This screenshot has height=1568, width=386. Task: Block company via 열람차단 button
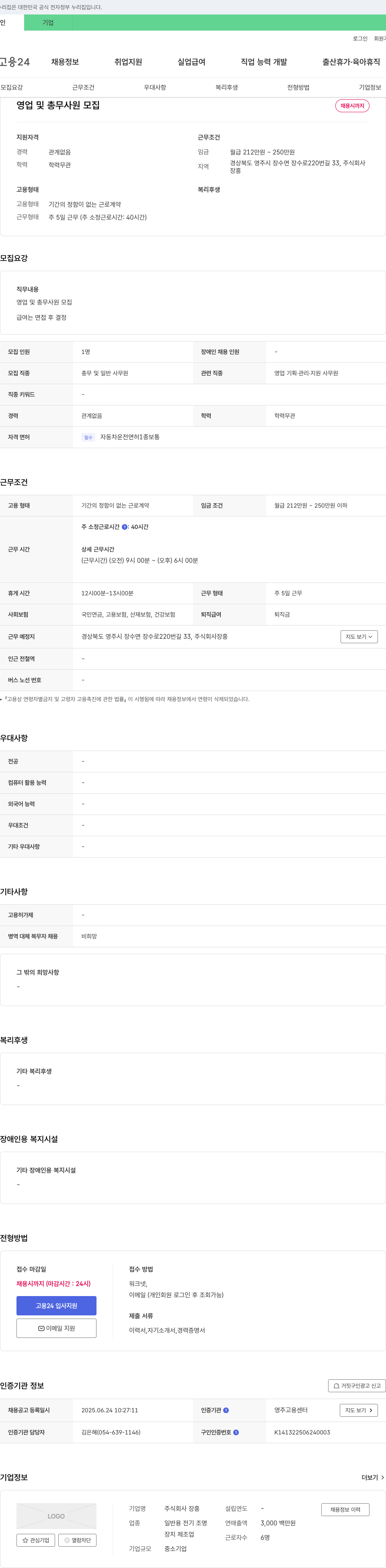pyautogui.click(x=77, y=1540)
